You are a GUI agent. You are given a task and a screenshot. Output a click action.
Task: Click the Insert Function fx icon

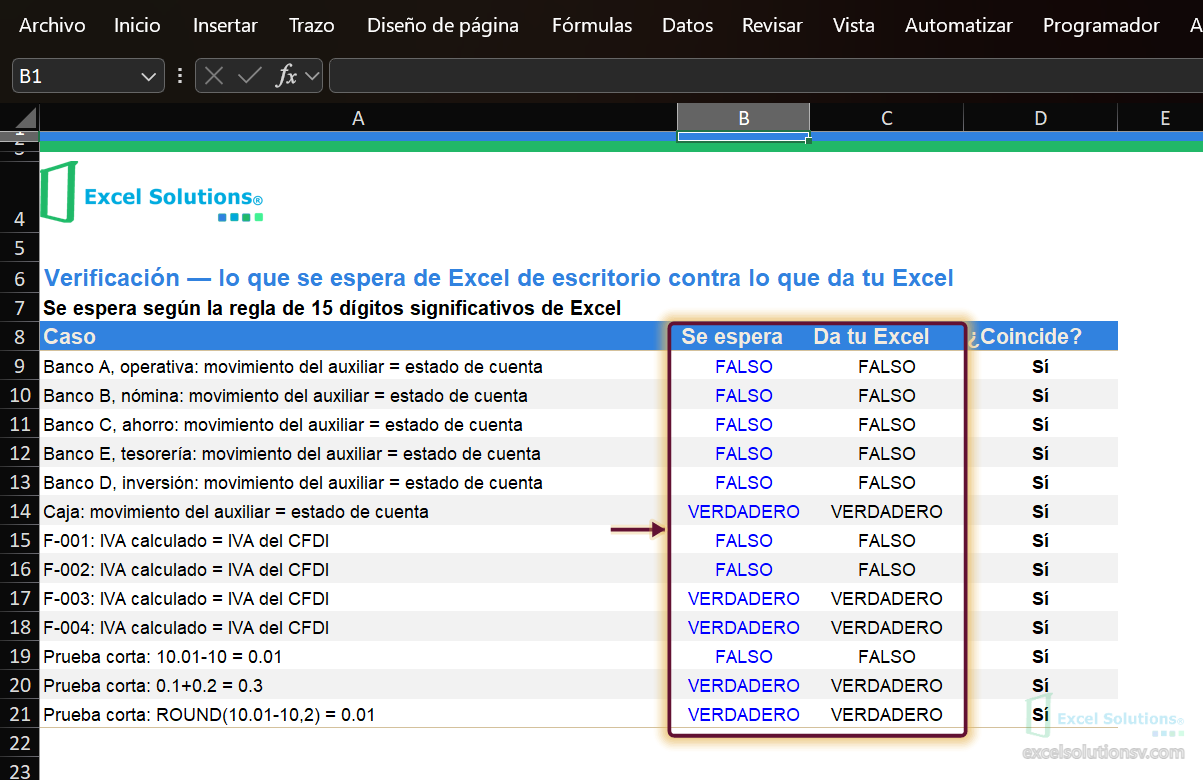pos(286,76)
